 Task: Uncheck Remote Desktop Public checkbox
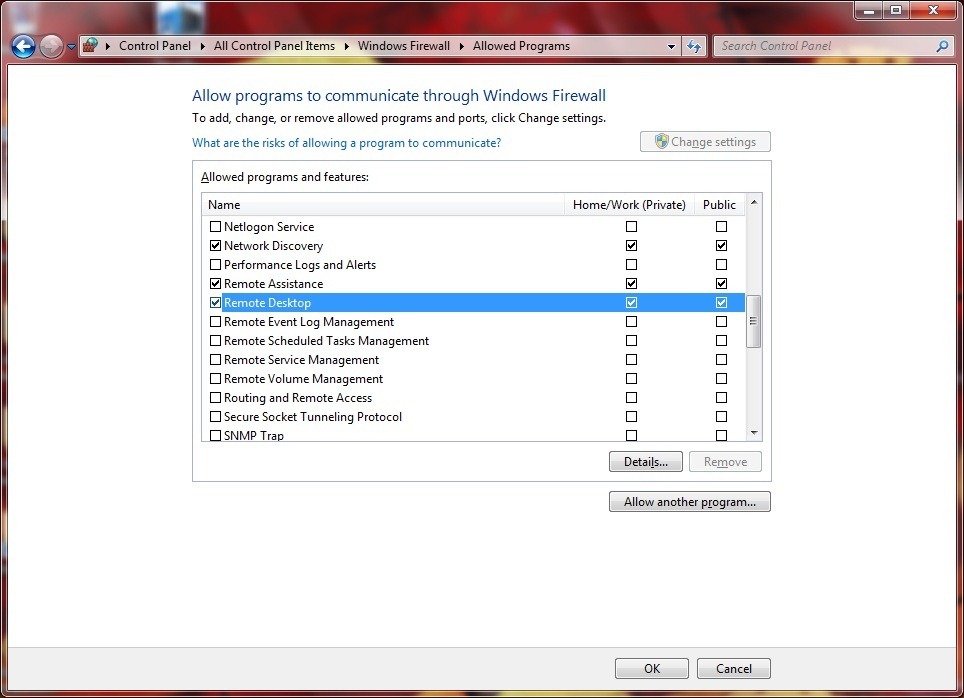point(721,303)
